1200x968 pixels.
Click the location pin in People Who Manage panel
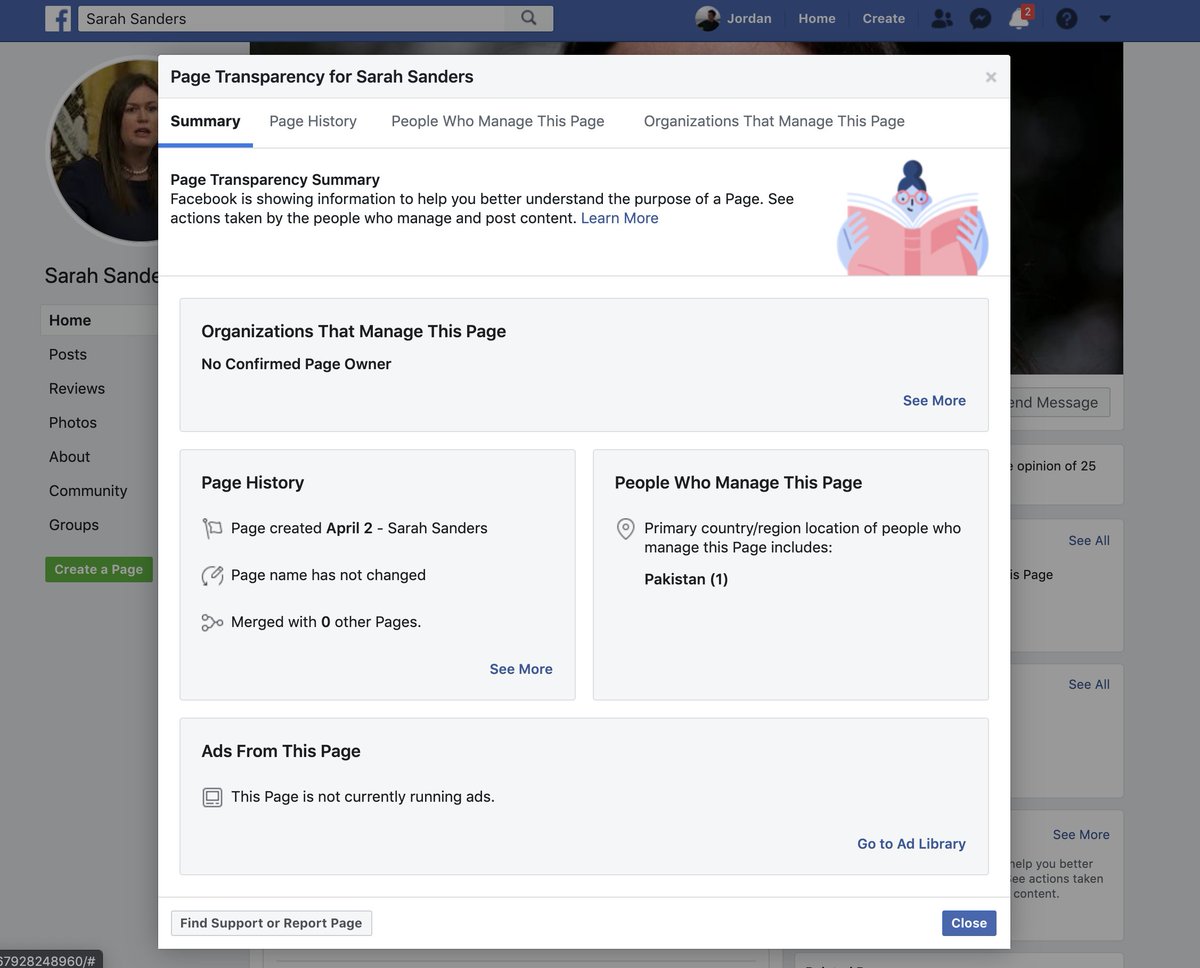tap(625, 529)
